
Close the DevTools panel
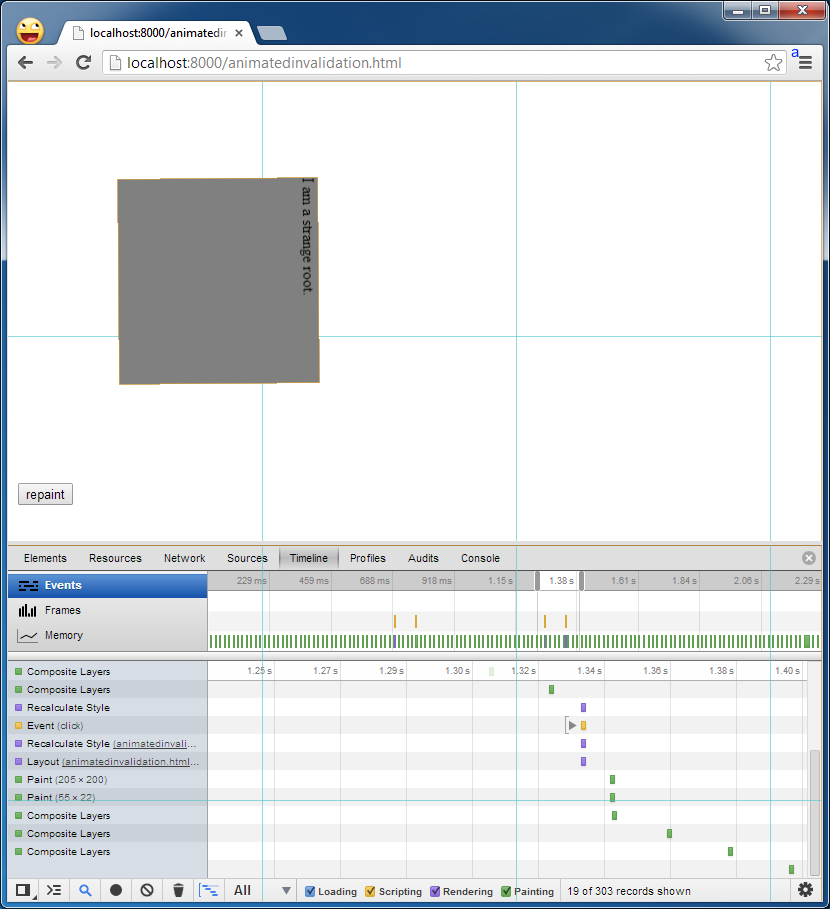coord(809,558)
